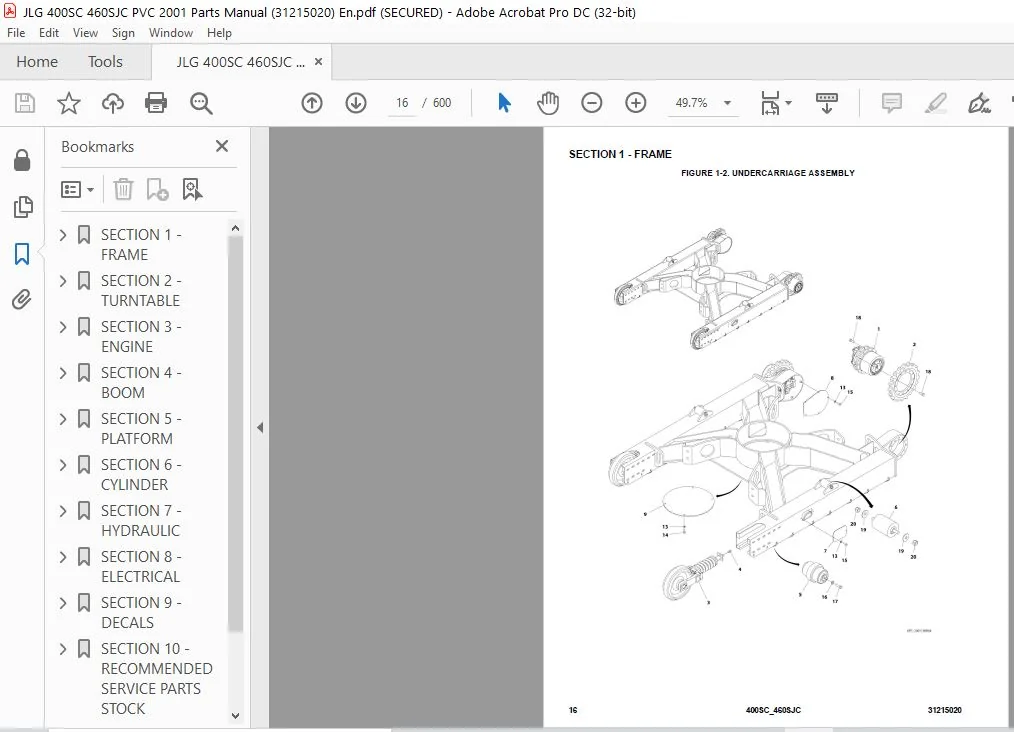The height and width of the screenshot is (732, 1014).
Task: Click the 49.7% zoom value field
Action: pyautogui.click(x=691, y=103)
